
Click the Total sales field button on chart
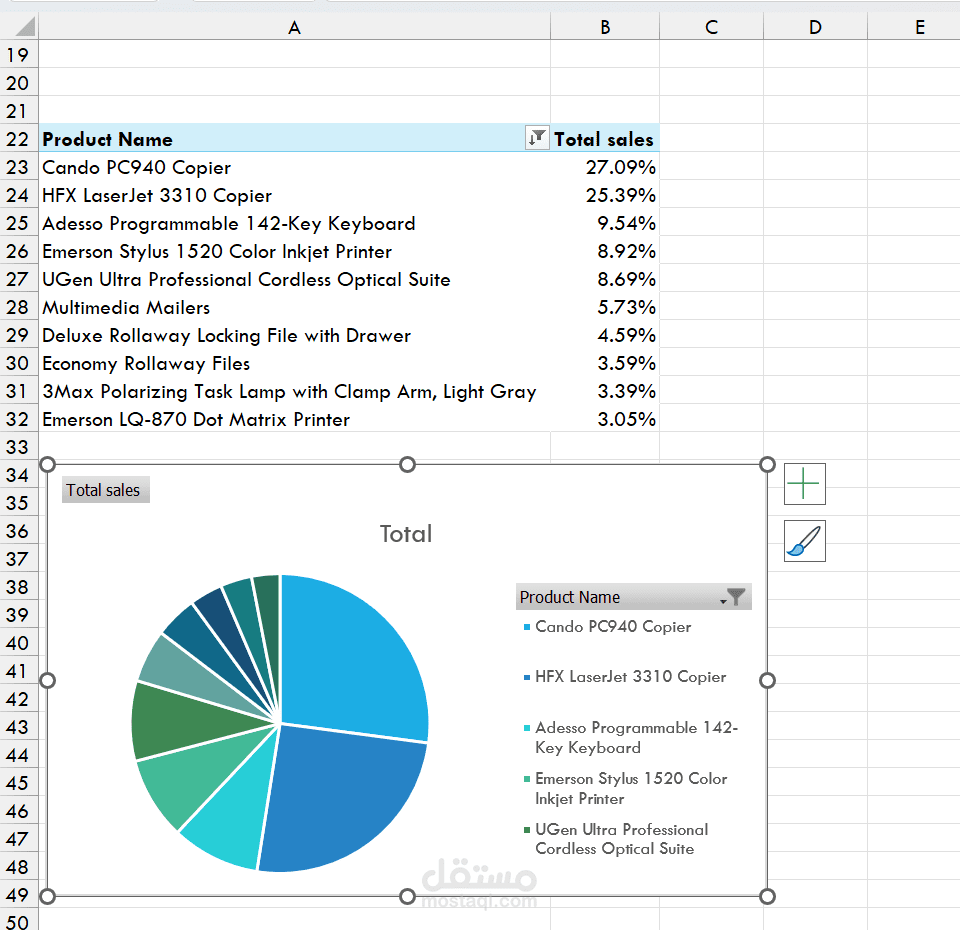tap(105, 490)
